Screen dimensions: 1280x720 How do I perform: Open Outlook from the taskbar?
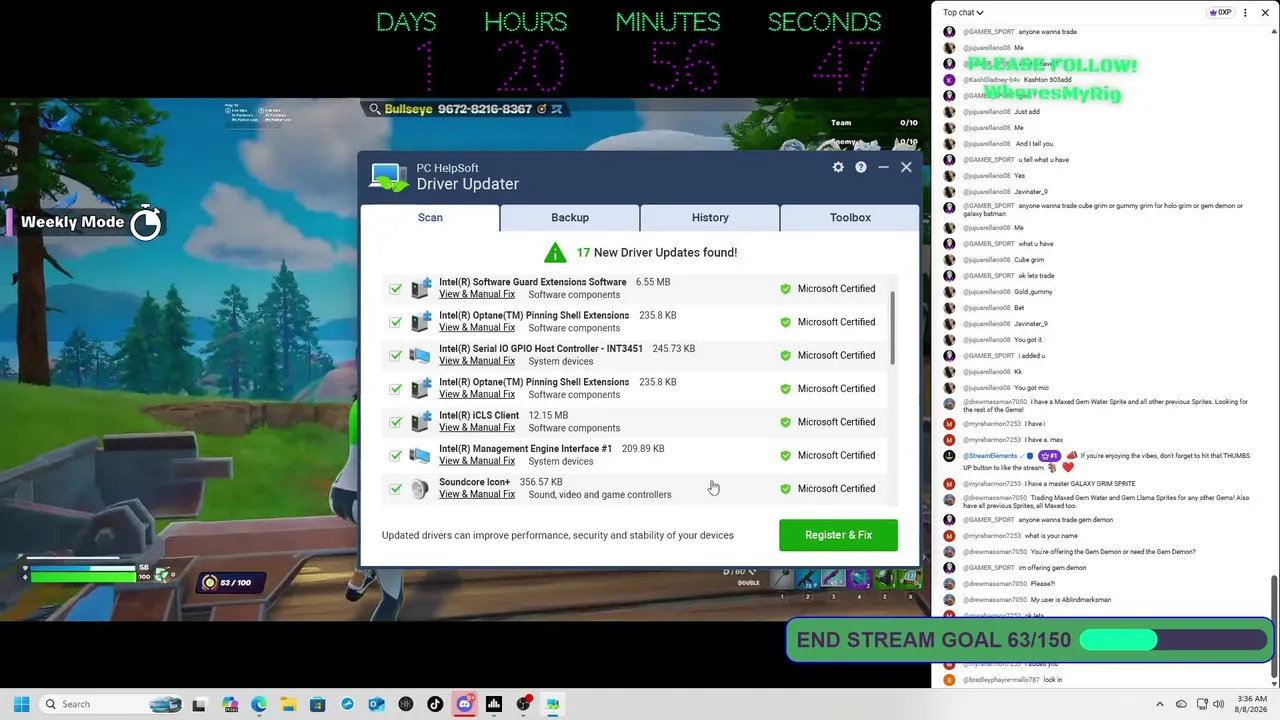pos(376,704)
